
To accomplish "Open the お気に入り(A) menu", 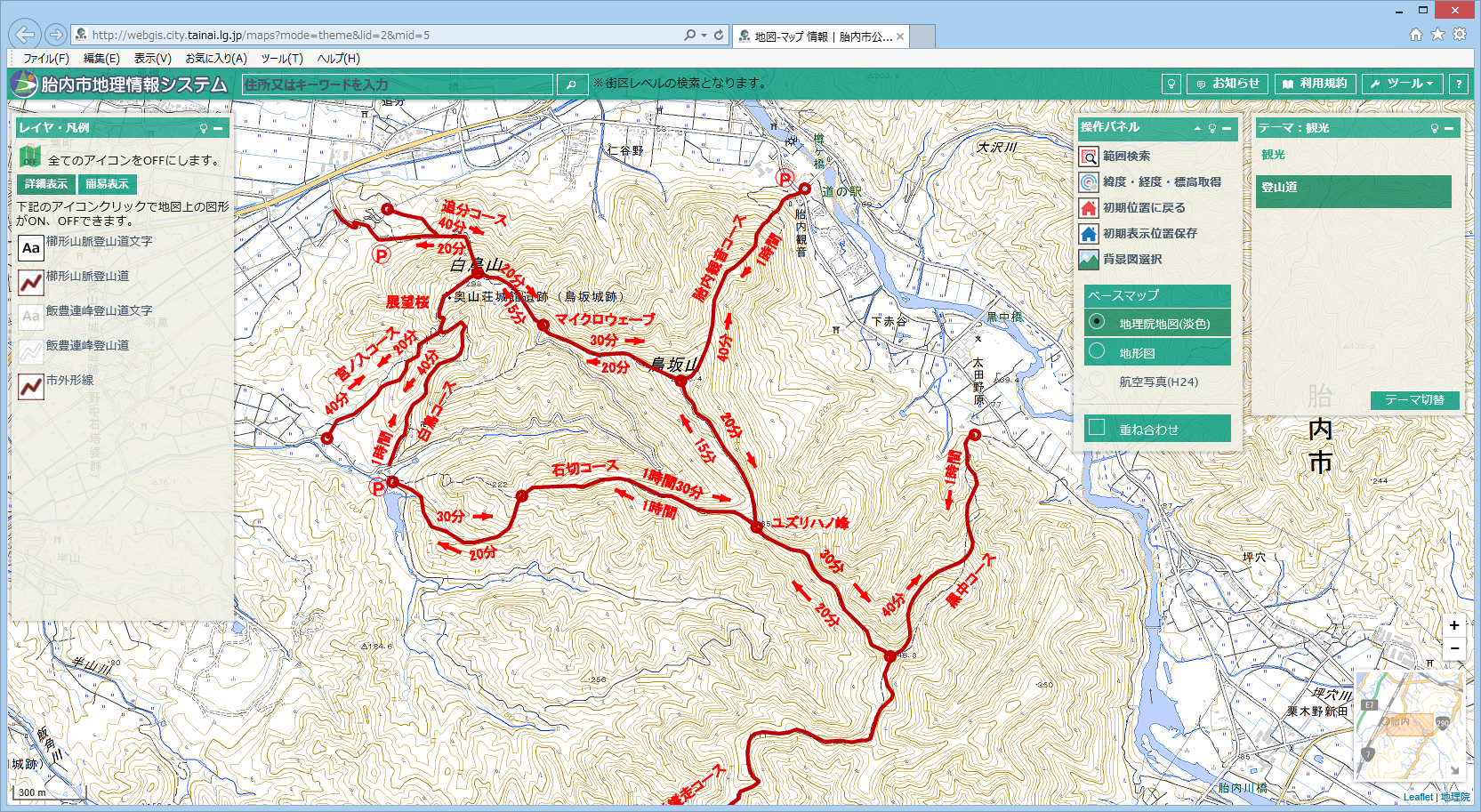I will (216, 59).
